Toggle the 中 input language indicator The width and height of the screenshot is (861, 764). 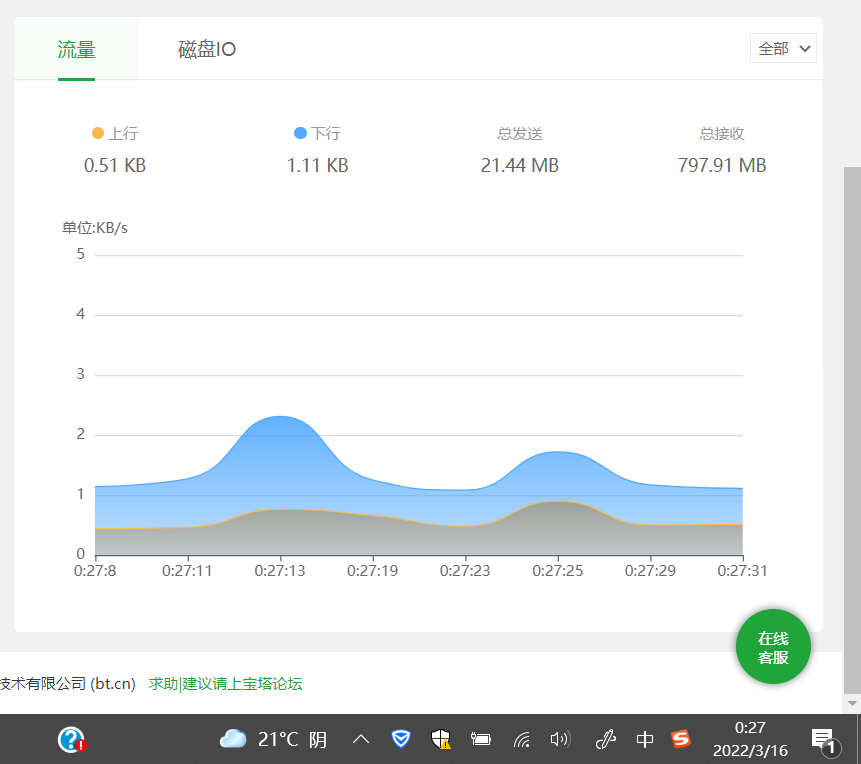click(645, 739)
